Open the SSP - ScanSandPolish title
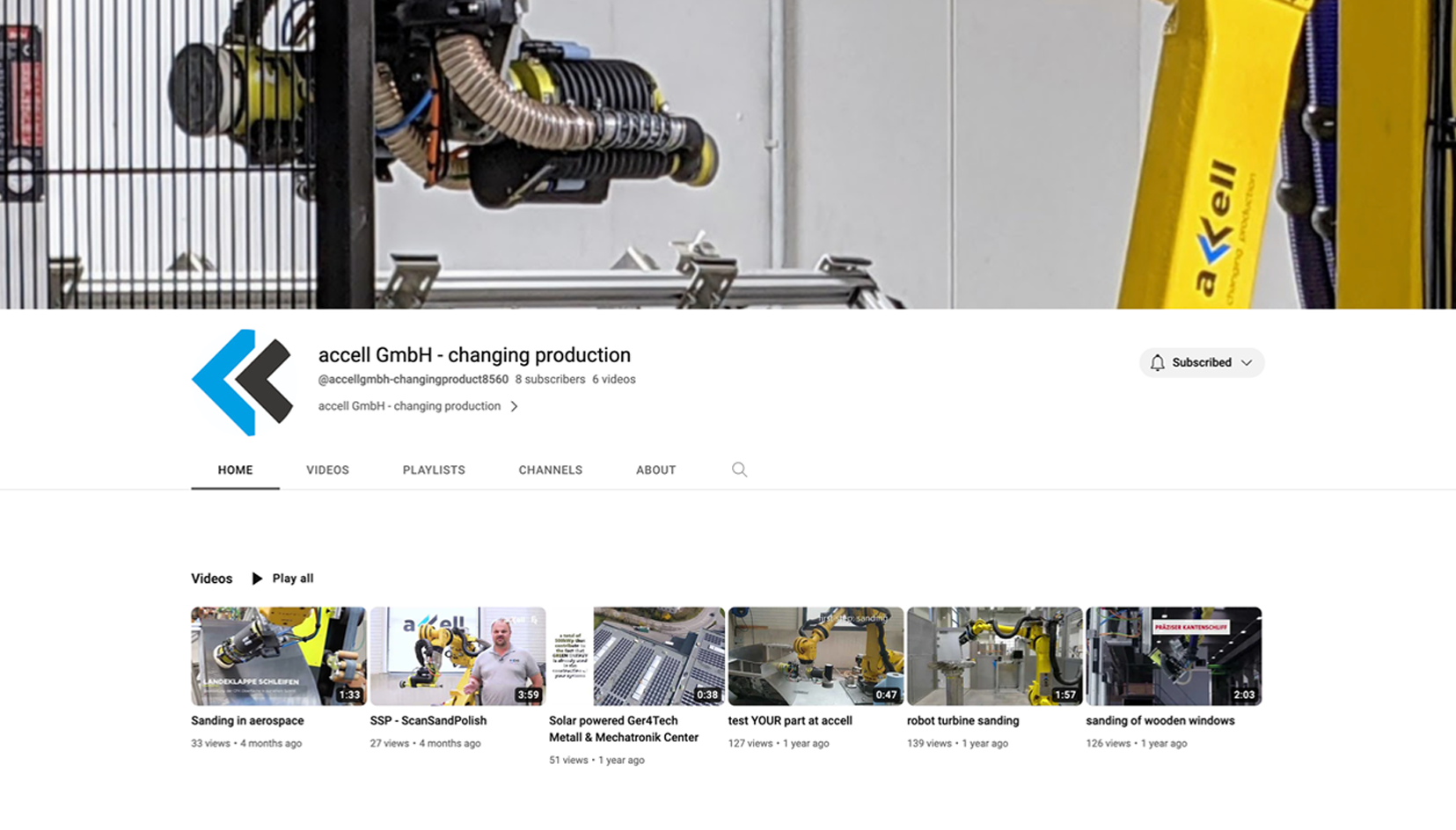Screen dimensions: 1456x830 tap(428, 720)
